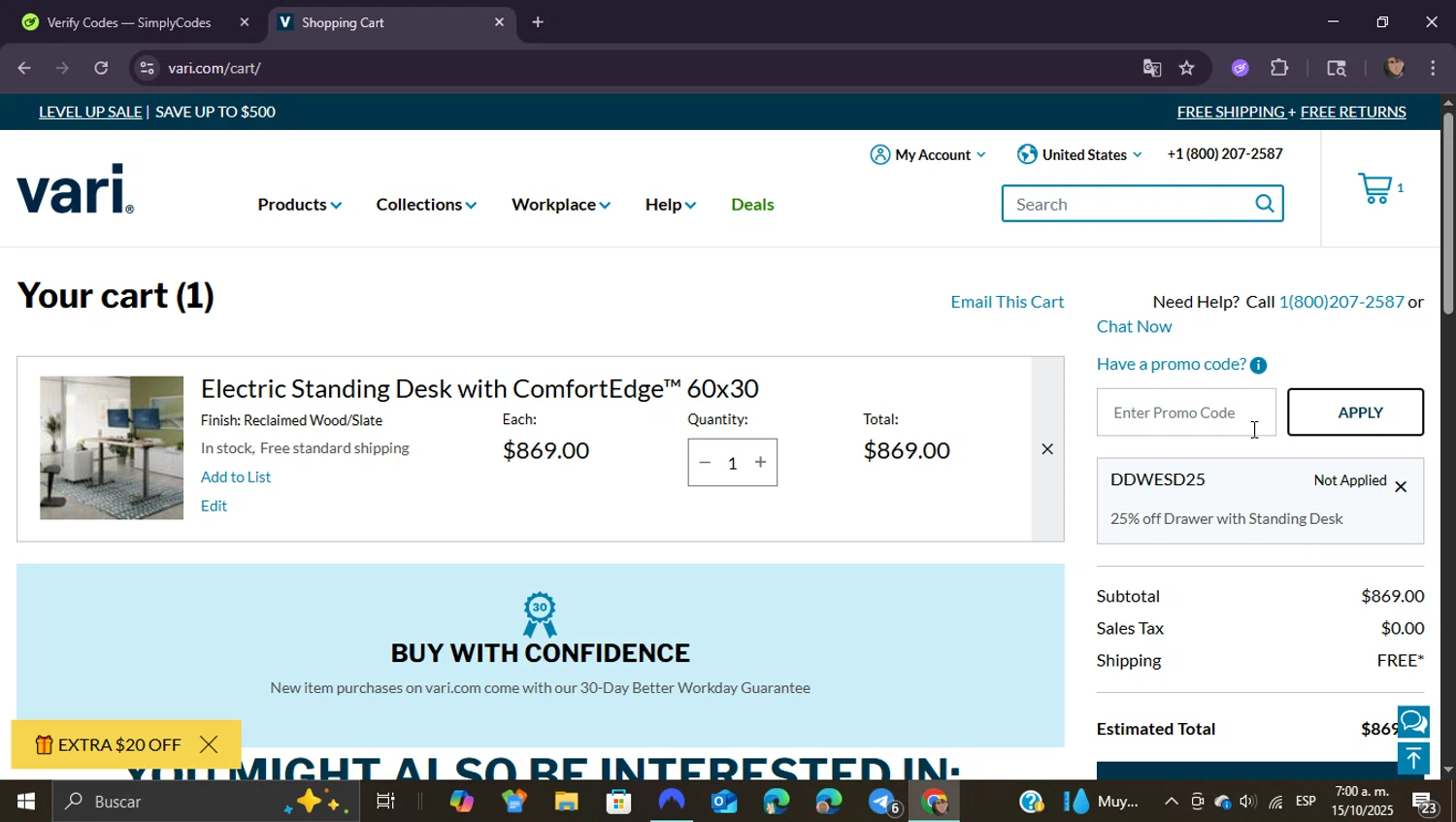This screenshot has height=822, width=1456.
Task: Click the header phone number +1 (800) 207-2587
Action: click(x=1225, y=153)
